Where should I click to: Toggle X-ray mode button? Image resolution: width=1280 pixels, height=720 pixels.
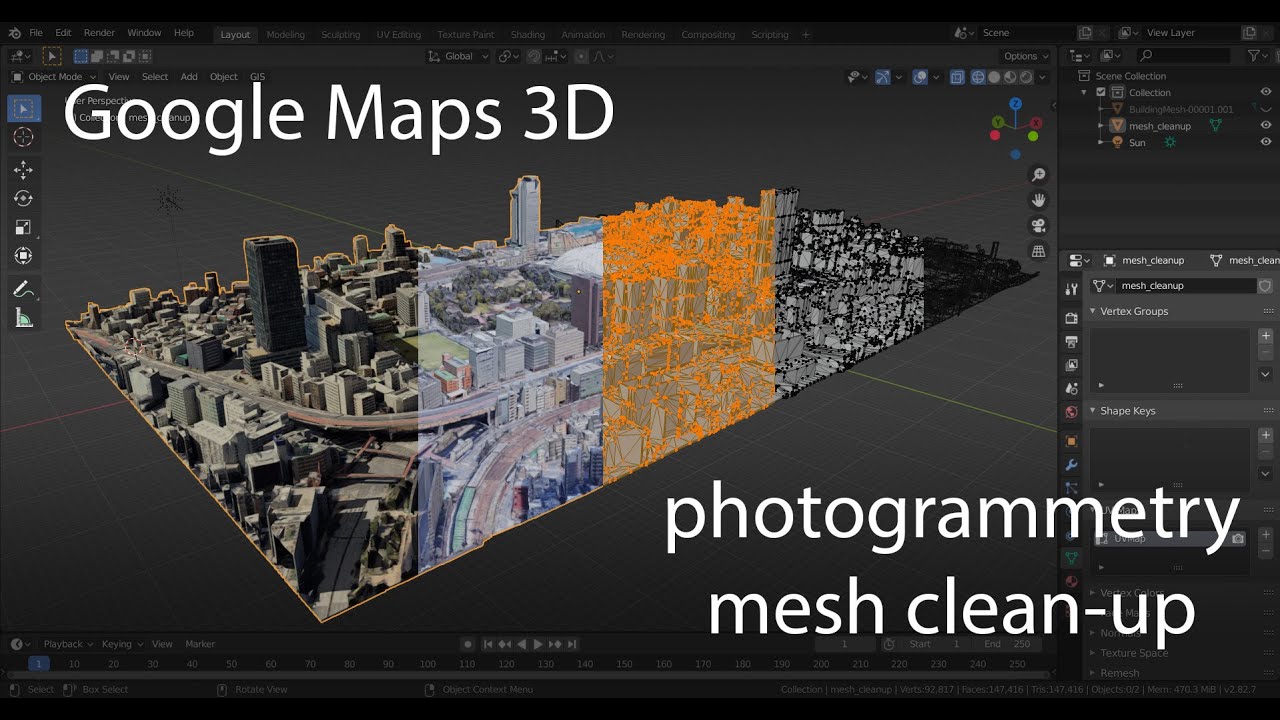tap(956, 77)
